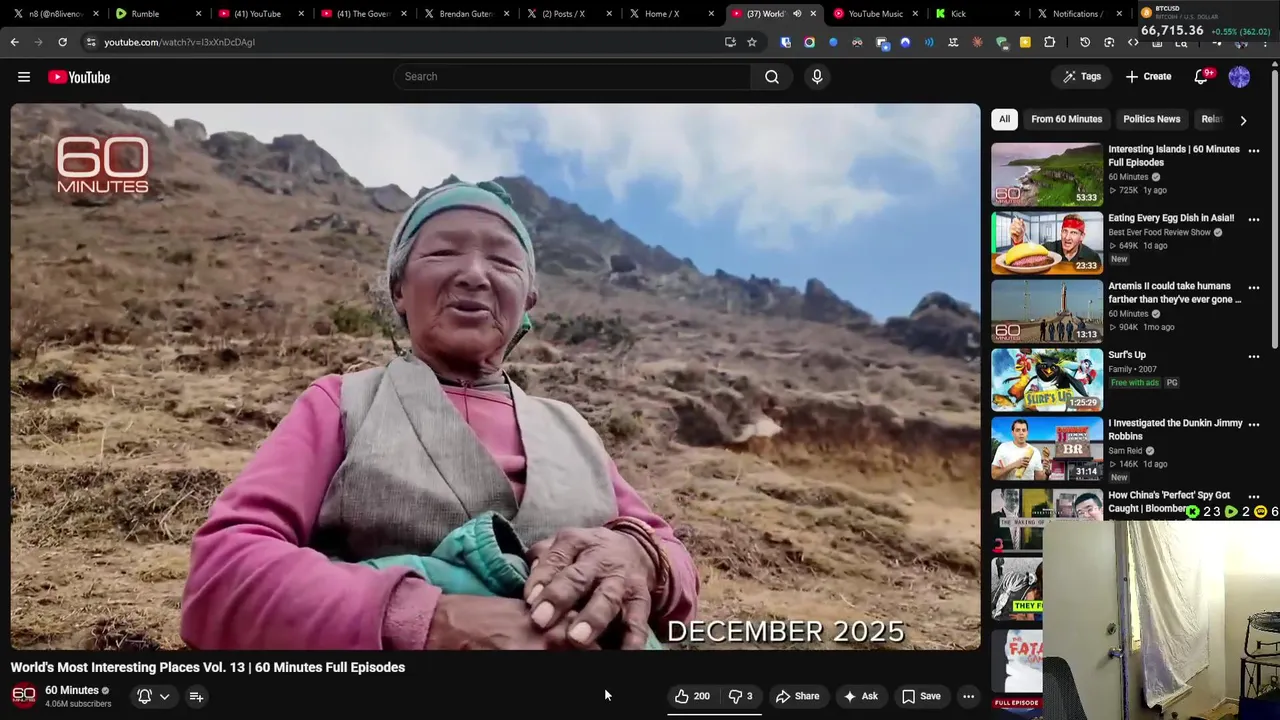
Task: Start voice search with the microphone
Action: (x=817, y=77)
